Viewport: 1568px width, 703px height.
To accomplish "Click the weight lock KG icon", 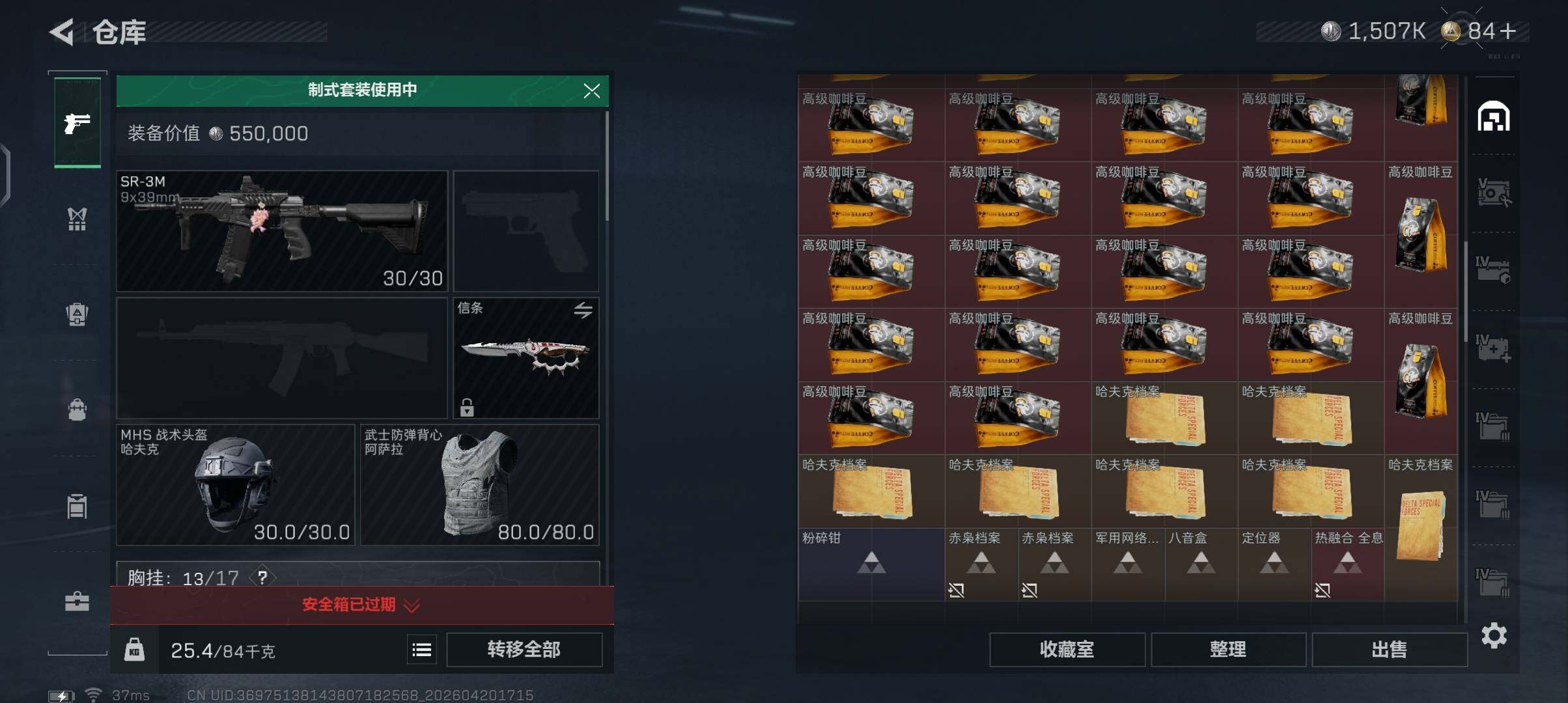I will (x=134, y=650).
